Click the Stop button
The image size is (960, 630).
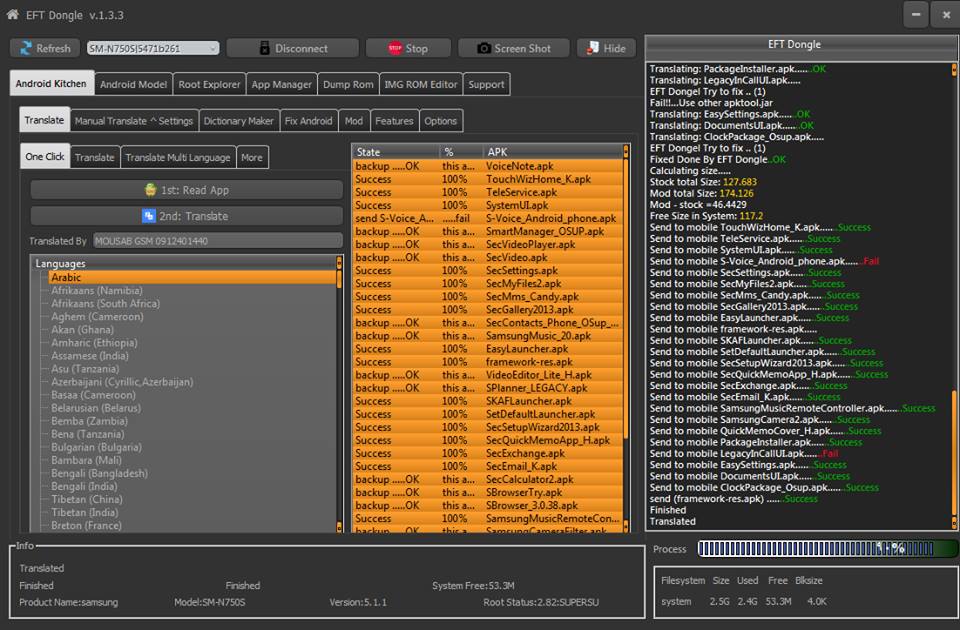[408, 48]
